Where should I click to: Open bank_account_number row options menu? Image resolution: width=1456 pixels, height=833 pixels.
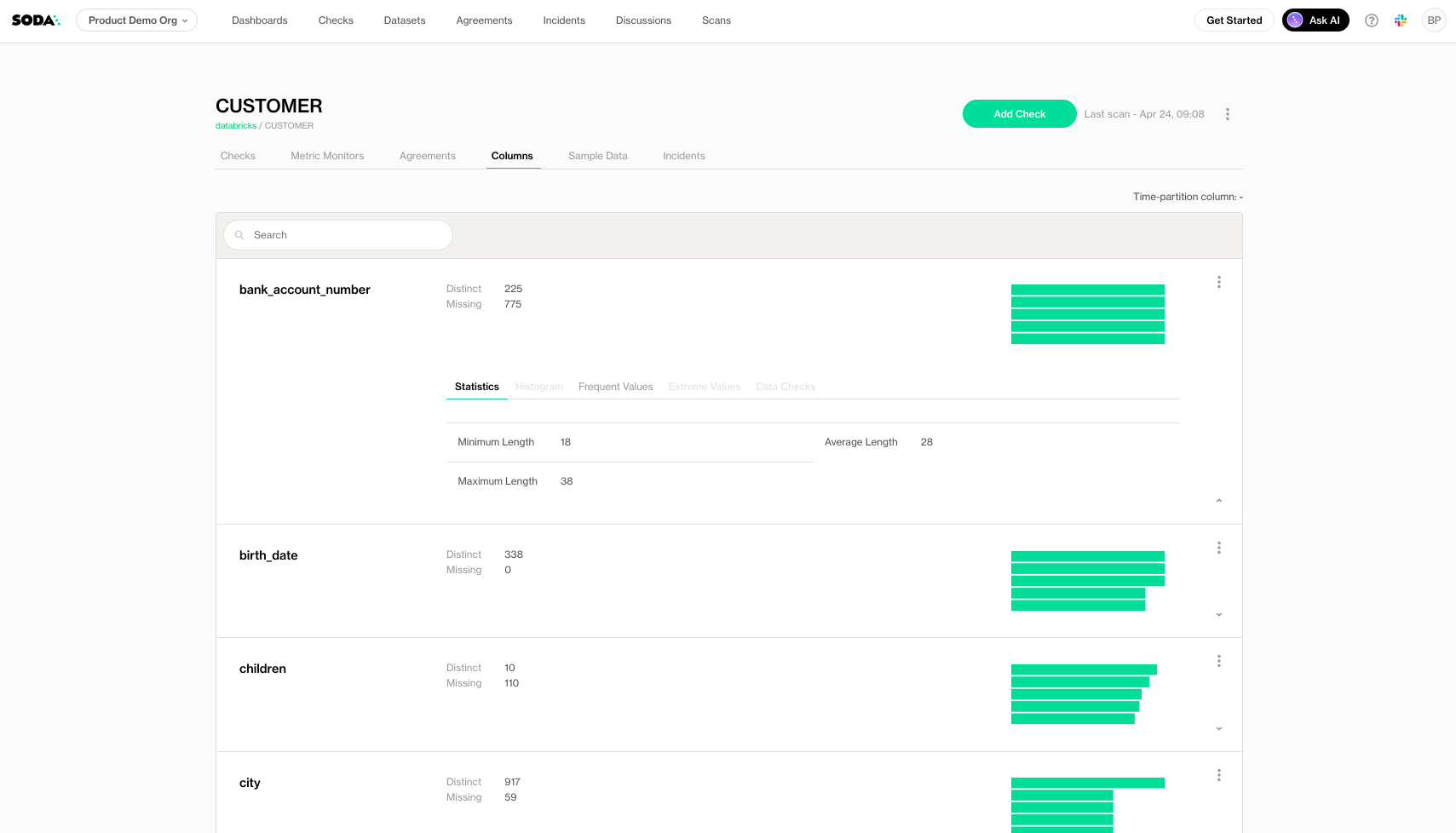1219,282
